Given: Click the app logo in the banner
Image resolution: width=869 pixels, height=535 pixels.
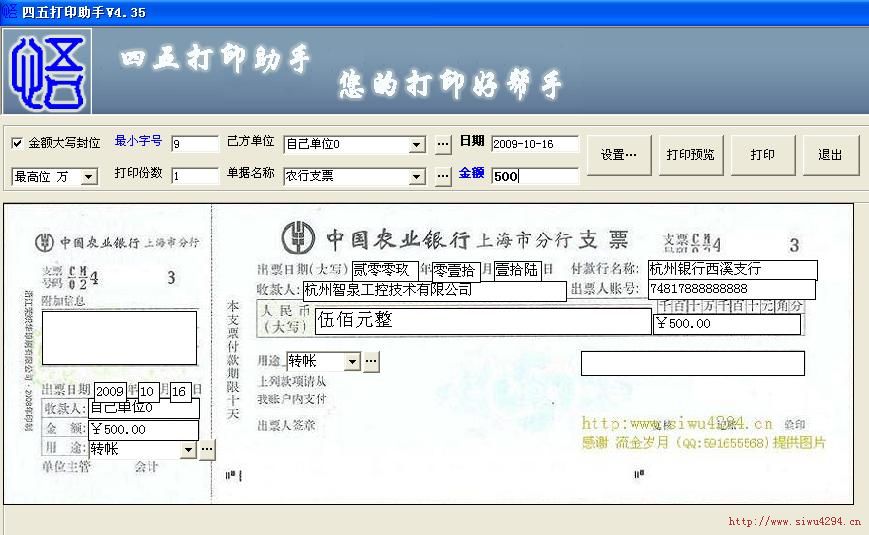Looking at the screenshot, I should point(46,71).
